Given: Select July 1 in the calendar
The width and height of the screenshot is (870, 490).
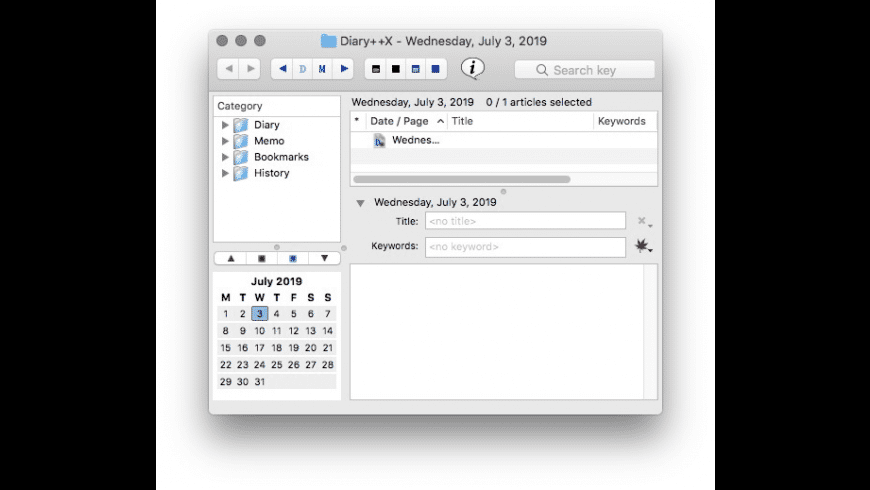Looking at the screenshot, I should pyautogui.click(x=225, y=314).
